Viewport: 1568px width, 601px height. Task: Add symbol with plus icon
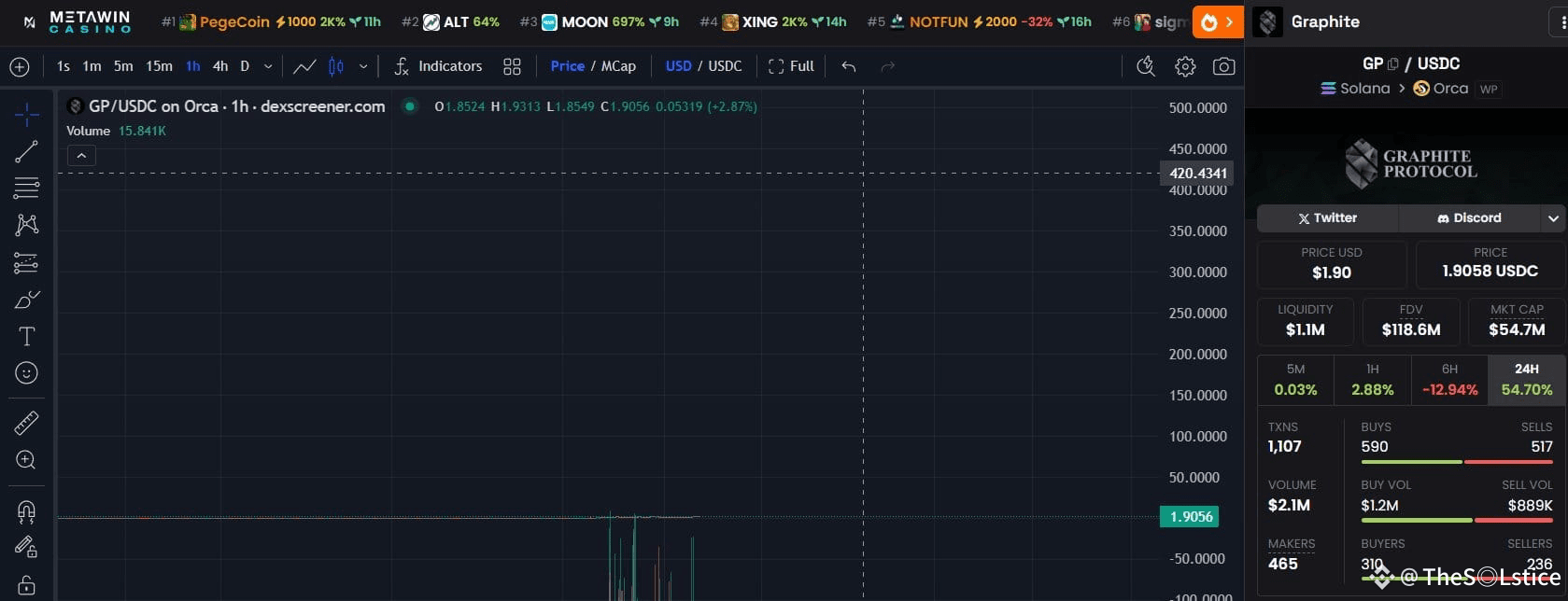click(20, 66)
